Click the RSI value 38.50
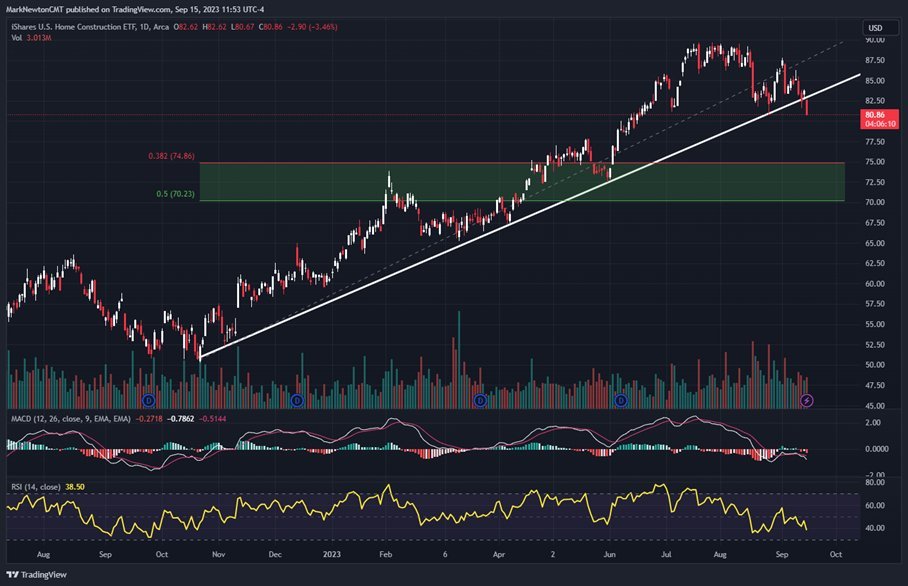This screenshot has width=908, height=586. 75,487
